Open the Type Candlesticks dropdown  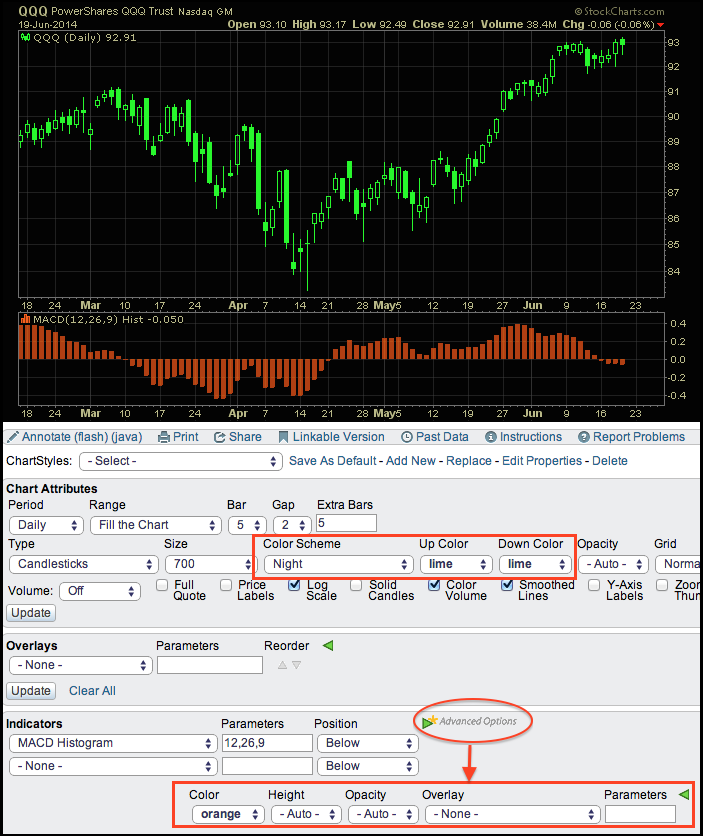tap(84, 564)
